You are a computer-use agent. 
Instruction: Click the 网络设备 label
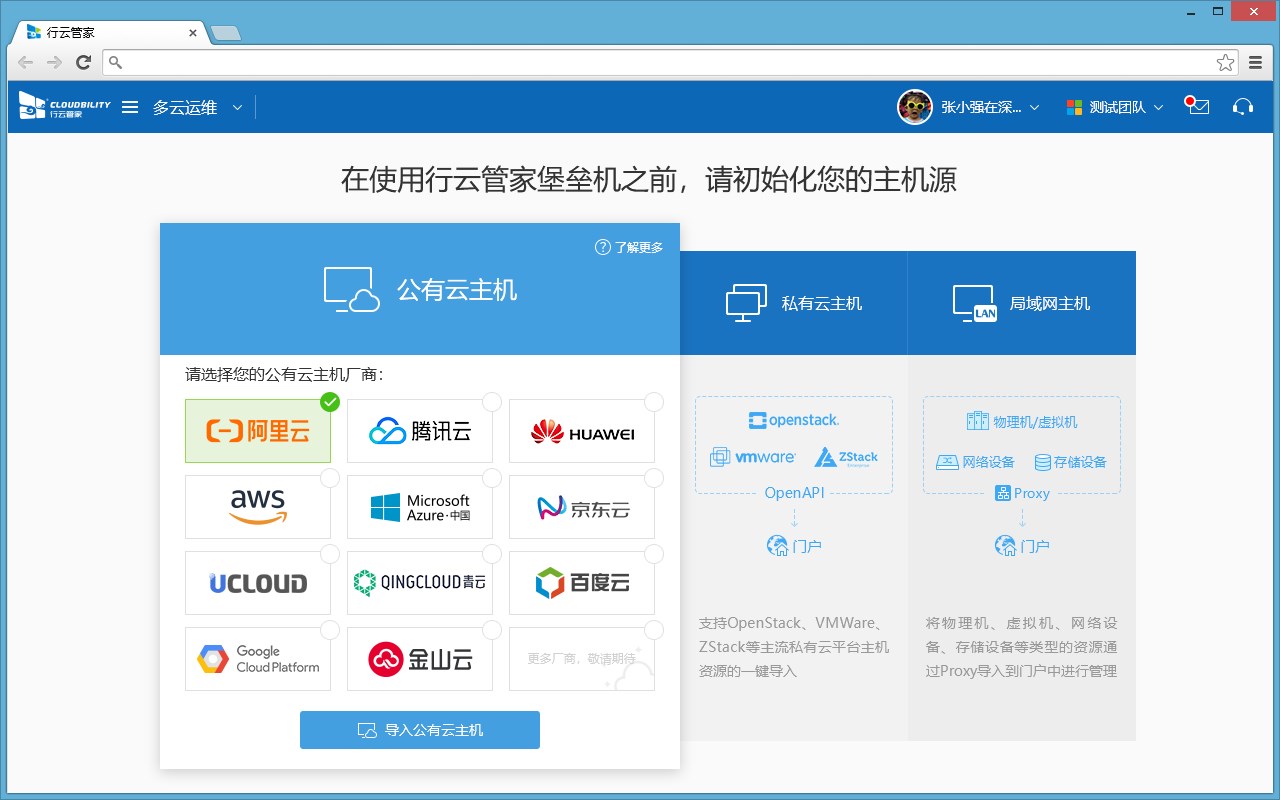click(988, 462)
